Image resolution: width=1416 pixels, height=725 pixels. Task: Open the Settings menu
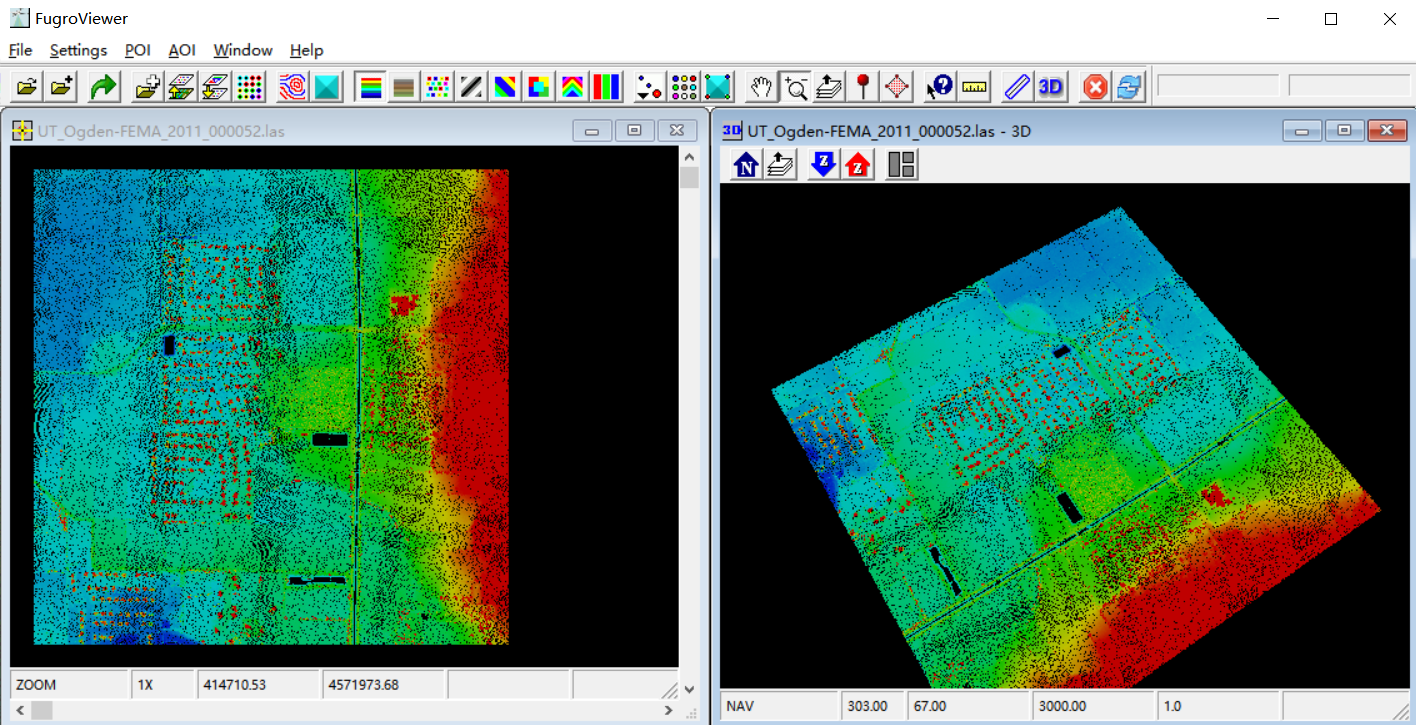[78, 50]
